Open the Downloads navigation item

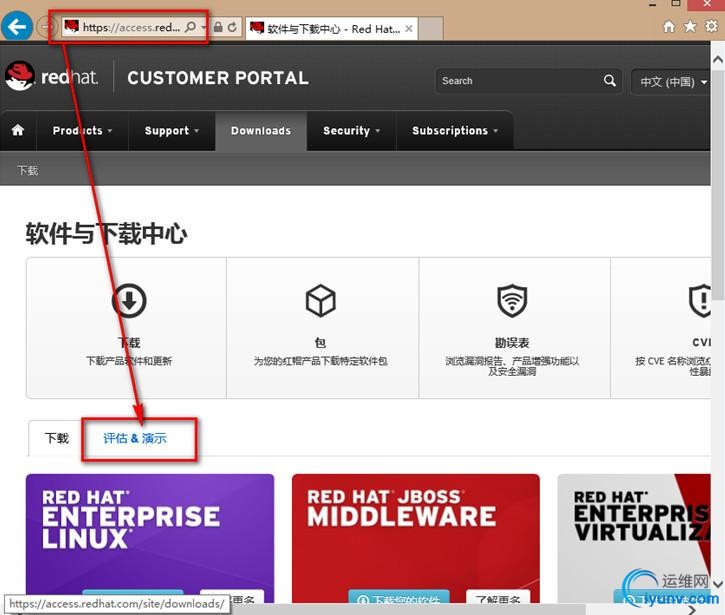(261, 131)
